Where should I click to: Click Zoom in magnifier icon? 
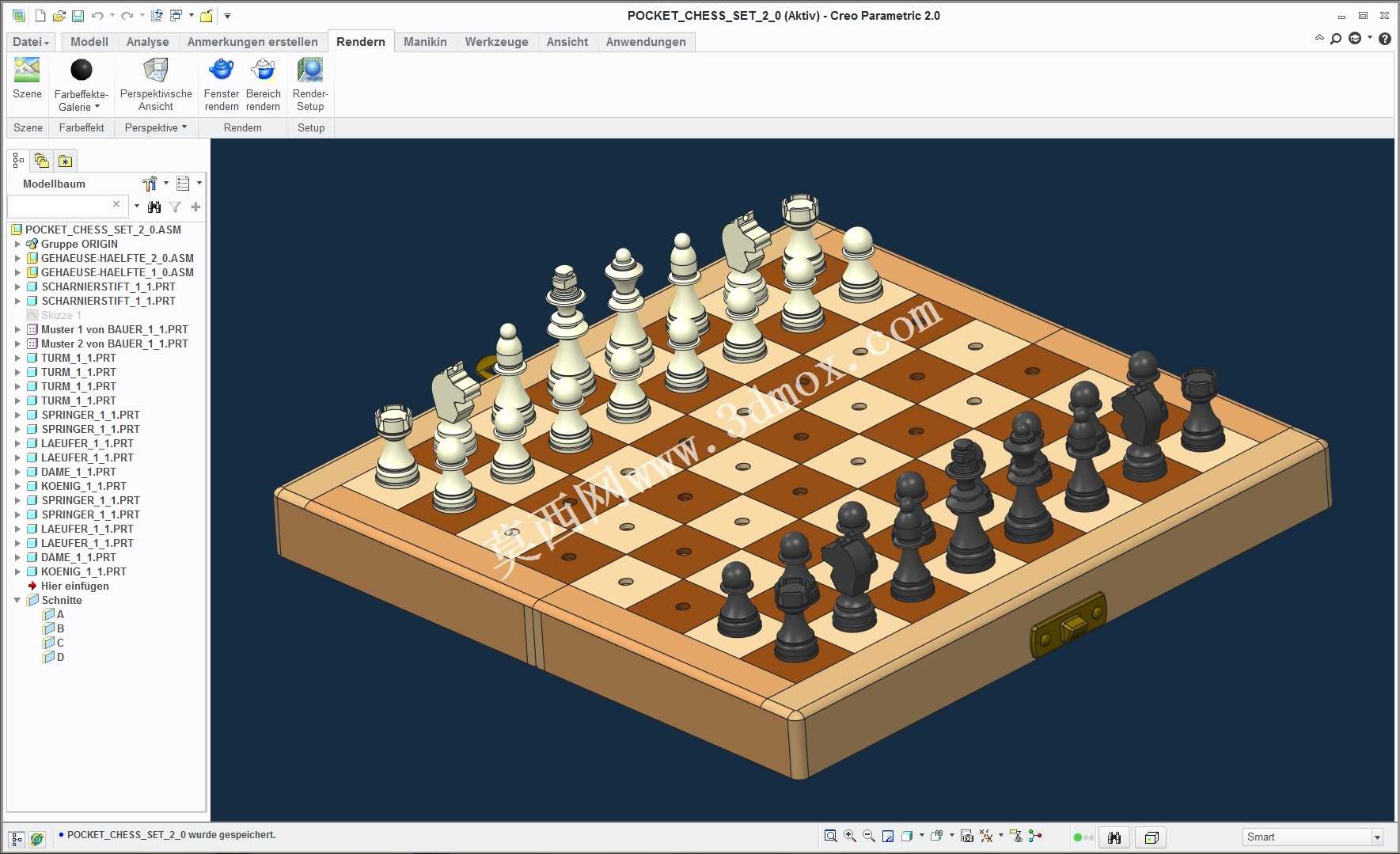click(850, 836)
